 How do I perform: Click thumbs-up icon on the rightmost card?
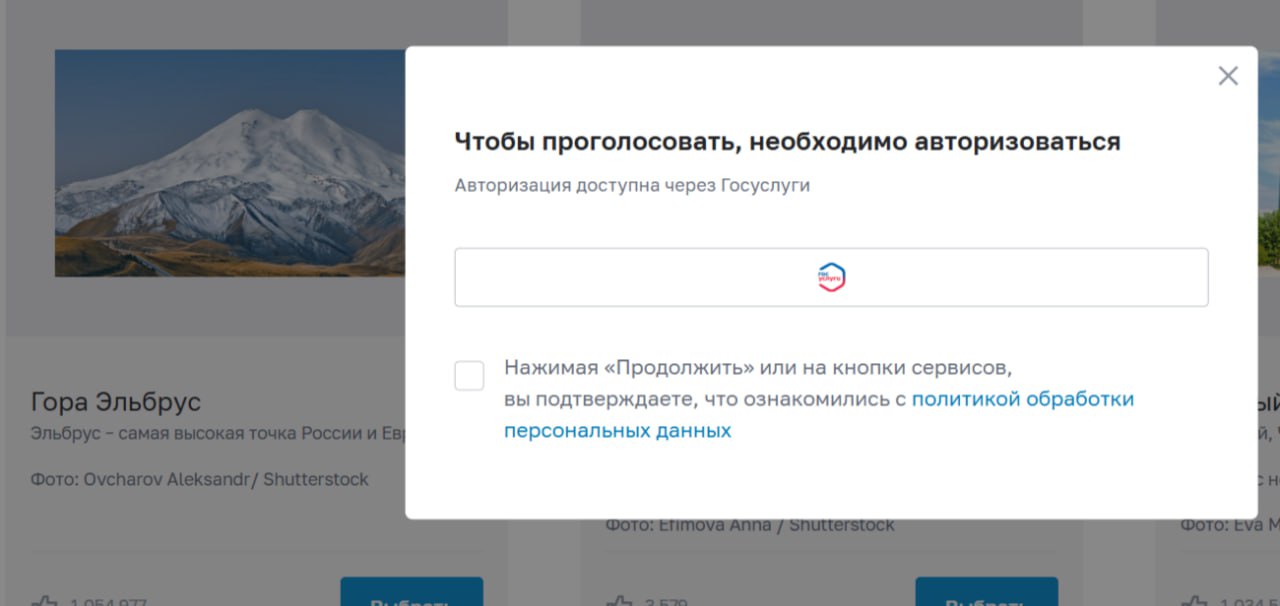(1193, 601)
